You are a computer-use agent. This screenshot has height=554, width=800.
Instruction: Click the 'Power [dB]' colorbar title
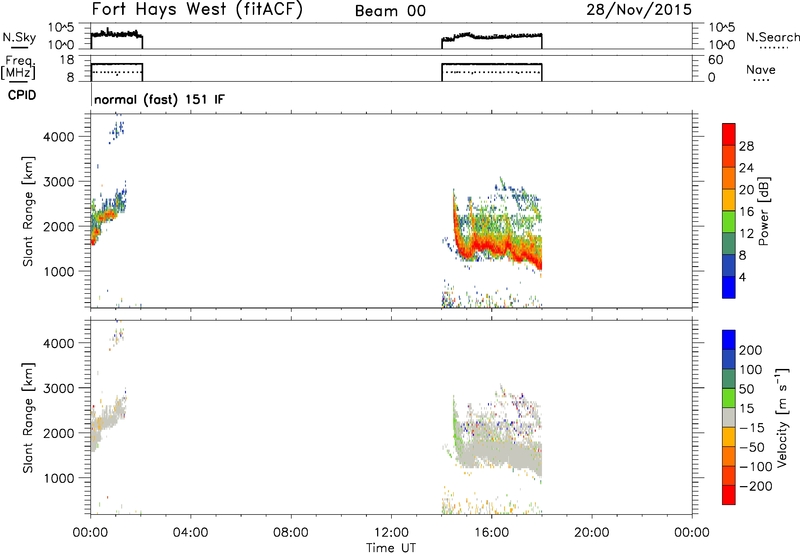[764, 211]
